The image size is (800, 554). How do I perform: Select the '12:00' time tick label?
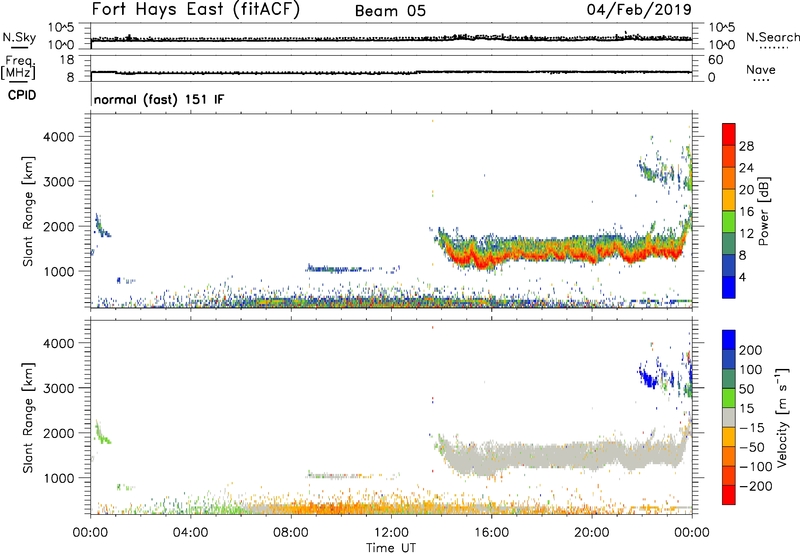pyautogui.click(x=391, y=533)
